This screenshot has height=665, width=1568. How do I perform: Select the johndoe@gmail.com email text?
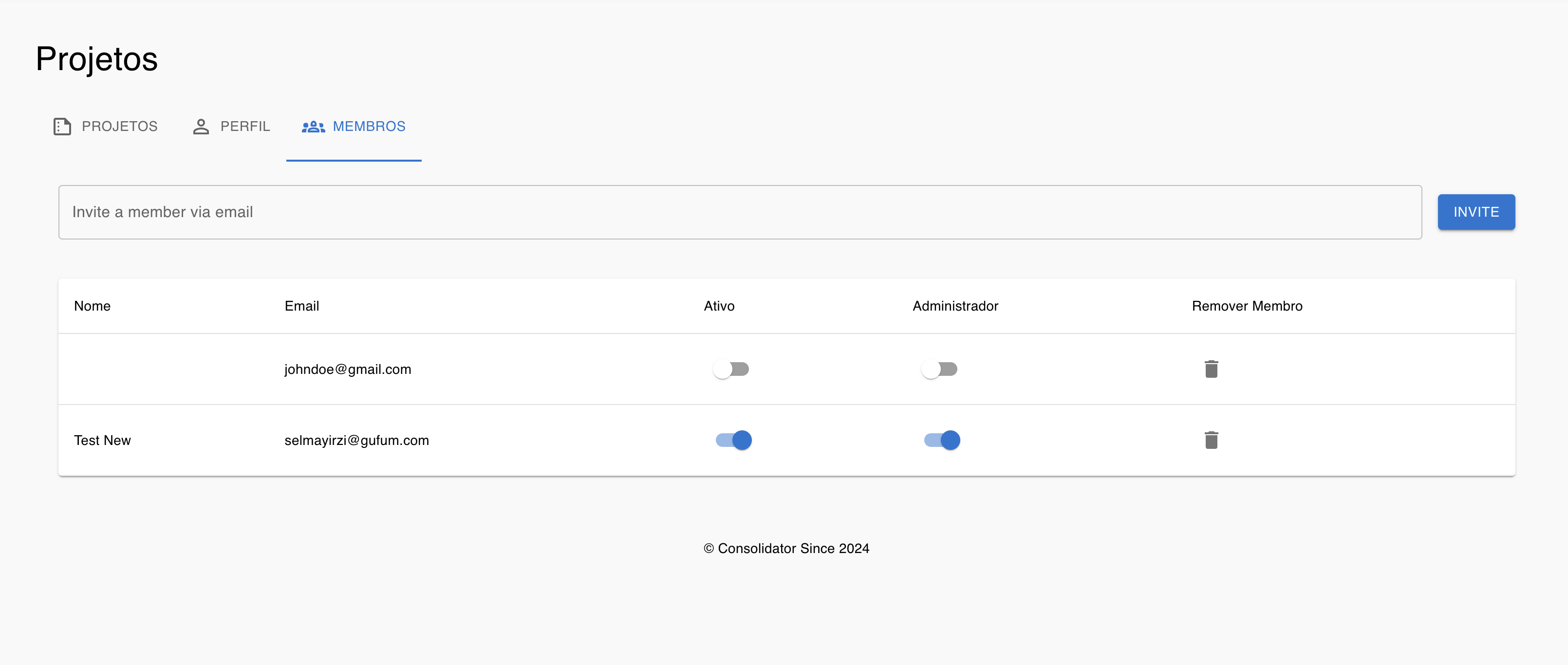click(x=348, y=369)
